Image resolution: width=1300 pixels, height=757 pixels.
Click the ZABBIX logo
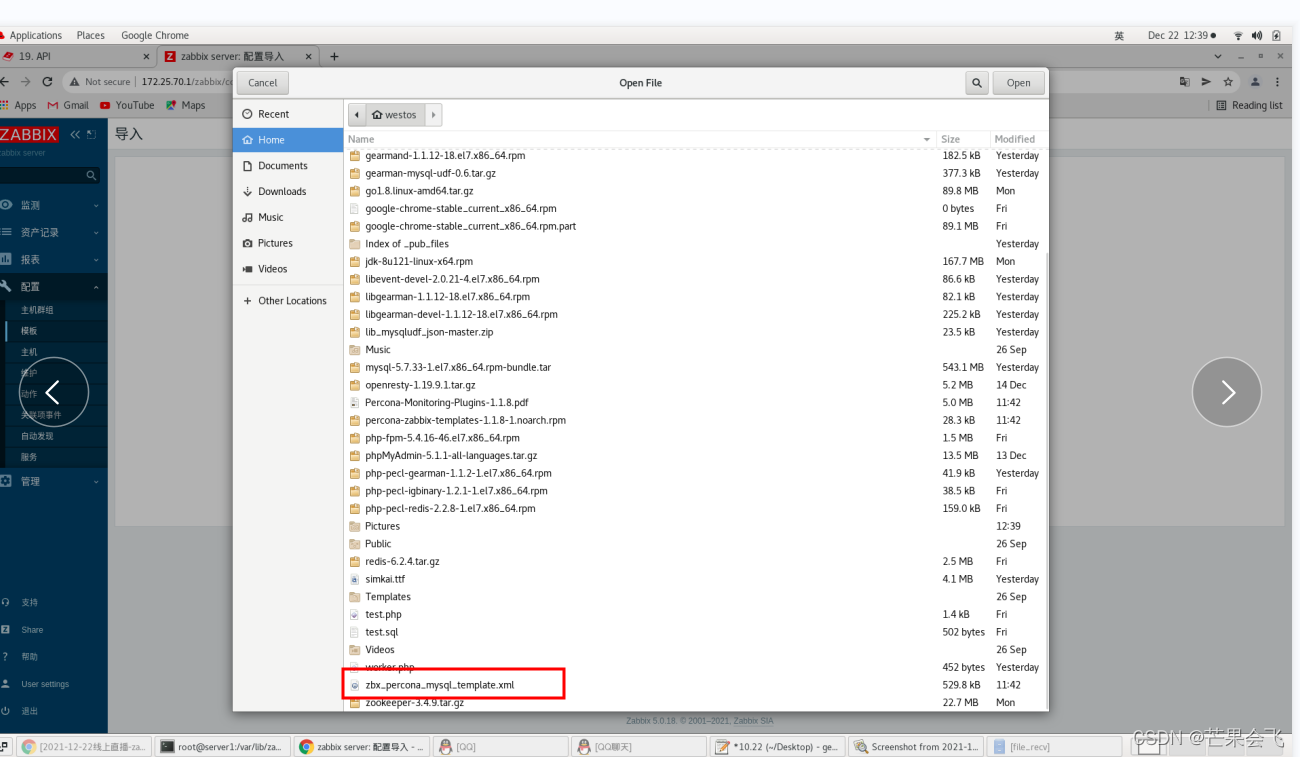(29, 134)
